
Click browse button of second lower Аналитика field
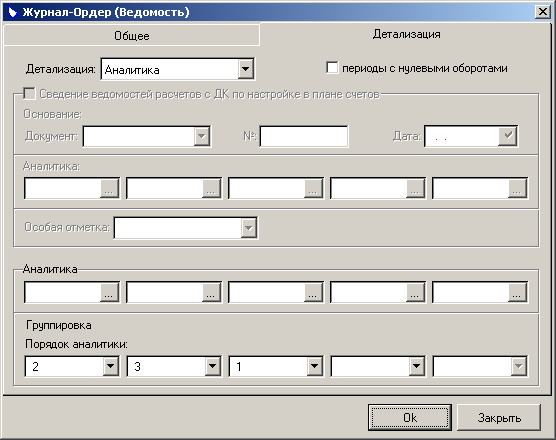tap(211, 293)
